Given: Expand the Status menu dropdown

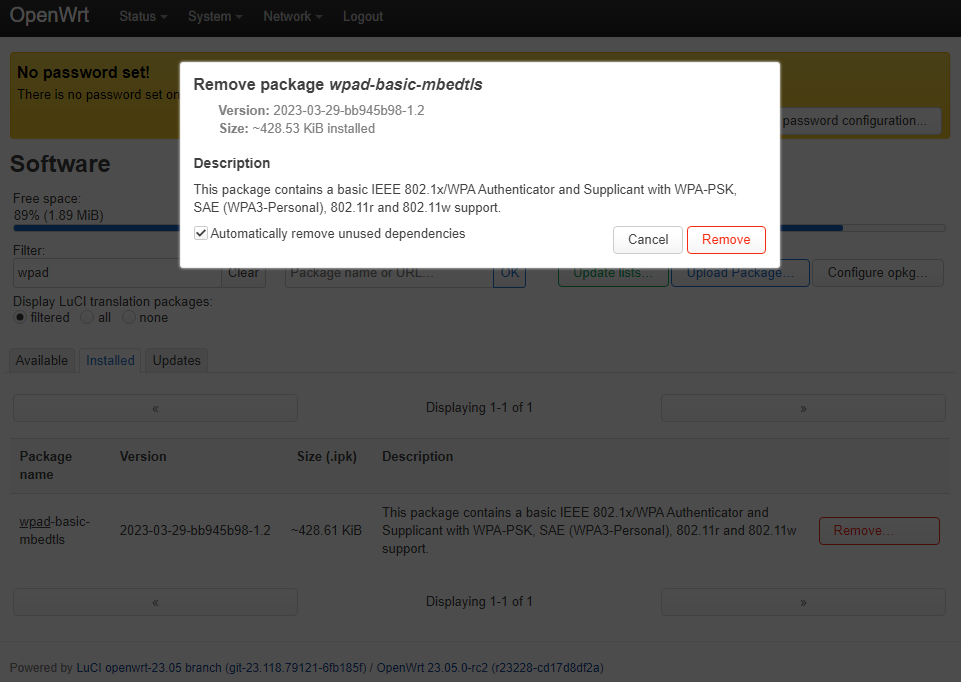Looking at the screenshot, I should tap(141, 16).
